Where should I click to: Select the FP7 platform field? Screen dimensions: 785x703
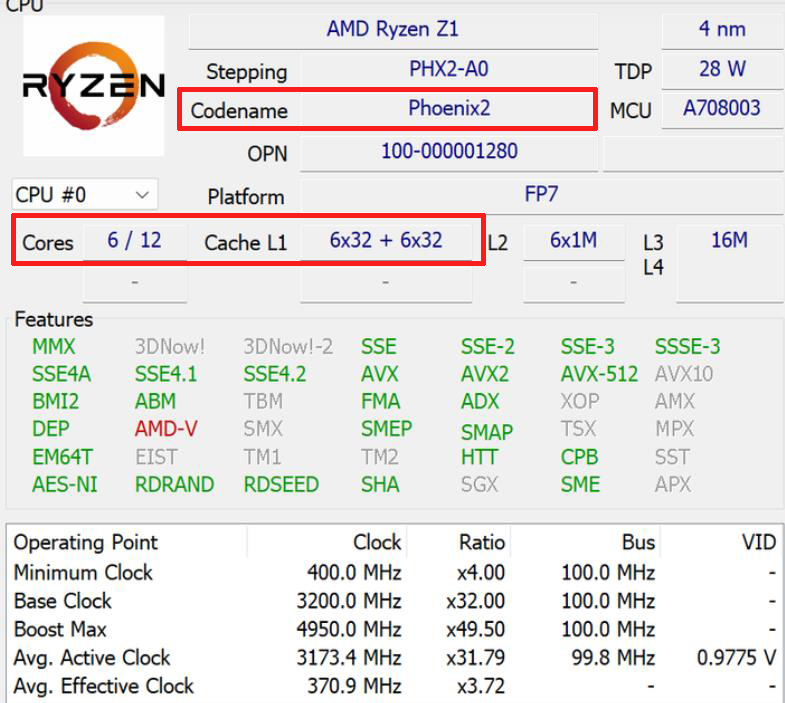(x=540, y=194)
